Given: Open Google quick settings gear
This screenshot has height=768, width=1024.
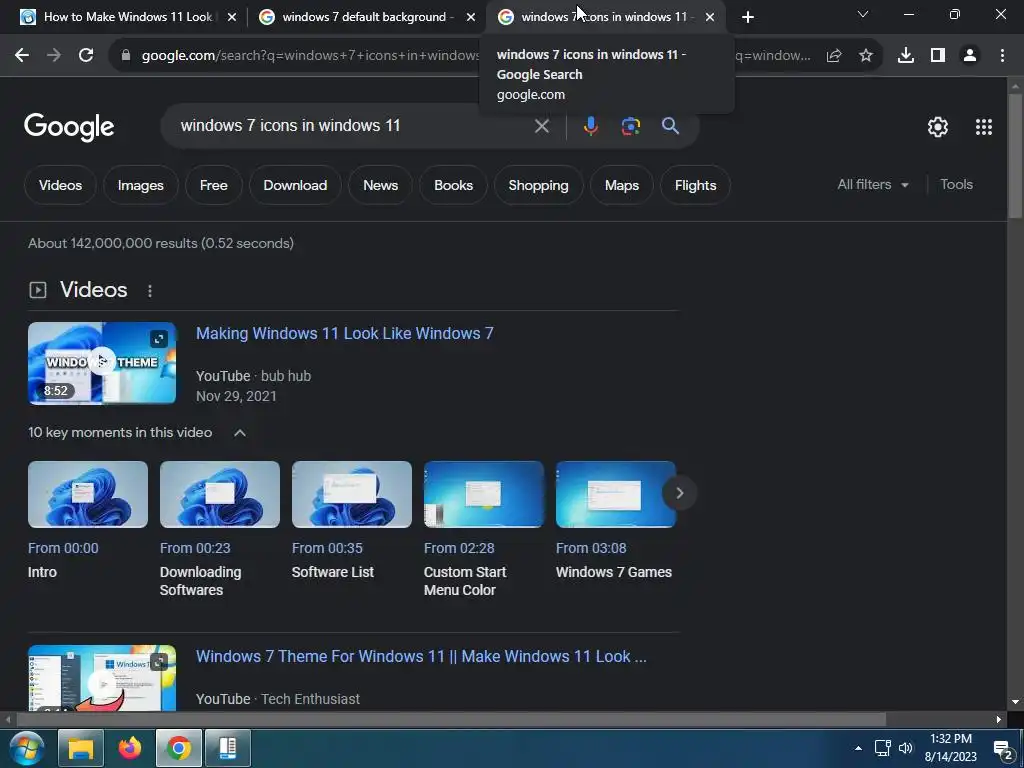Looking at the screenshot, I should [938, 127].
